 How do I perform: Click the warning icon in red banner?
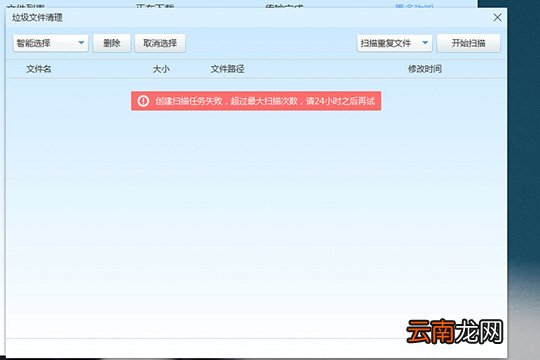point(143,101)
